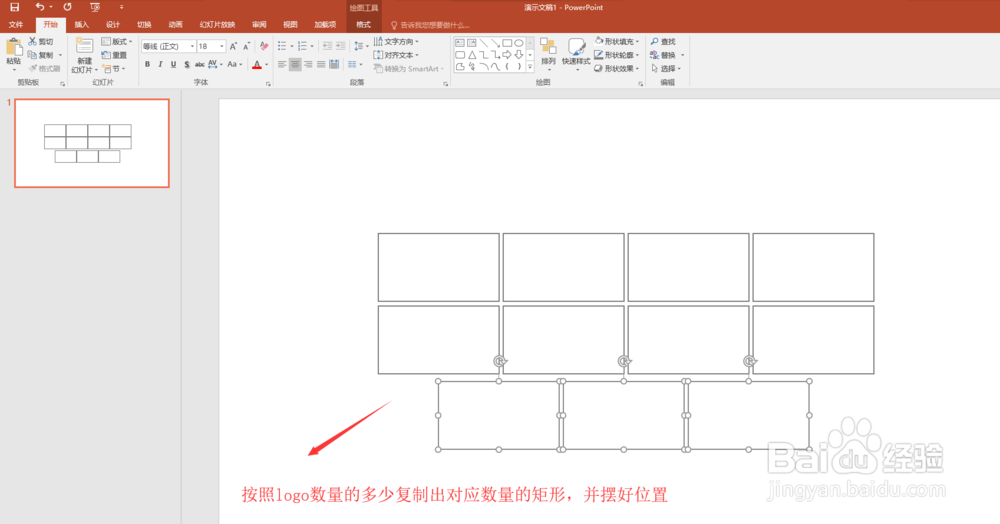Open the 文件 file tab
This screenshot has width=1000, height=524.
(x=16, y=25)
